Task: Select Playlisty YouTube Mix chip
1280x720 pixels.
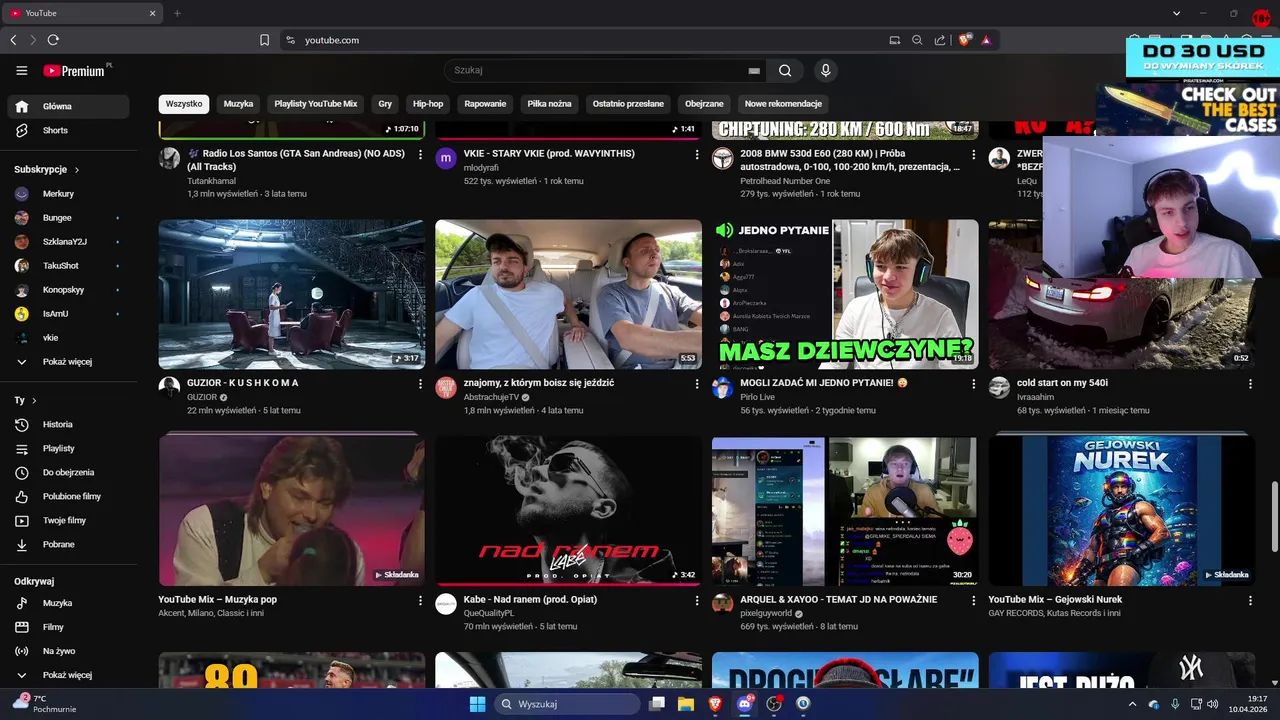Action: point(316,104)
